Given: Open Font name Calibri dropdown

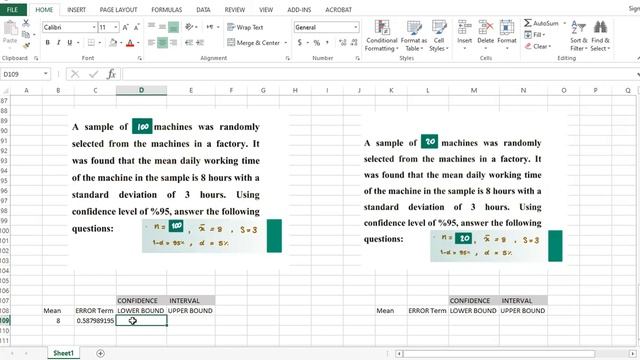Looking at the screenshot, I should point(94,27).
